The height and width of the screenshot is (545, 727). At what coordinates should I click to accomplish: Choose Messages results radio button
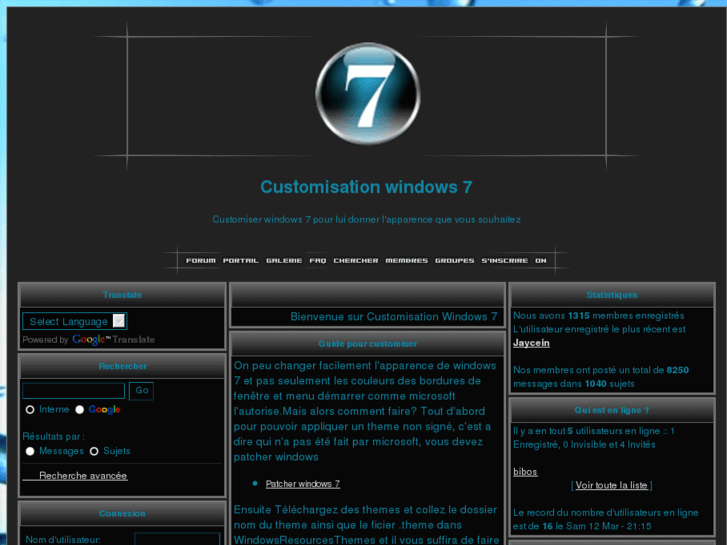(30, 451)
